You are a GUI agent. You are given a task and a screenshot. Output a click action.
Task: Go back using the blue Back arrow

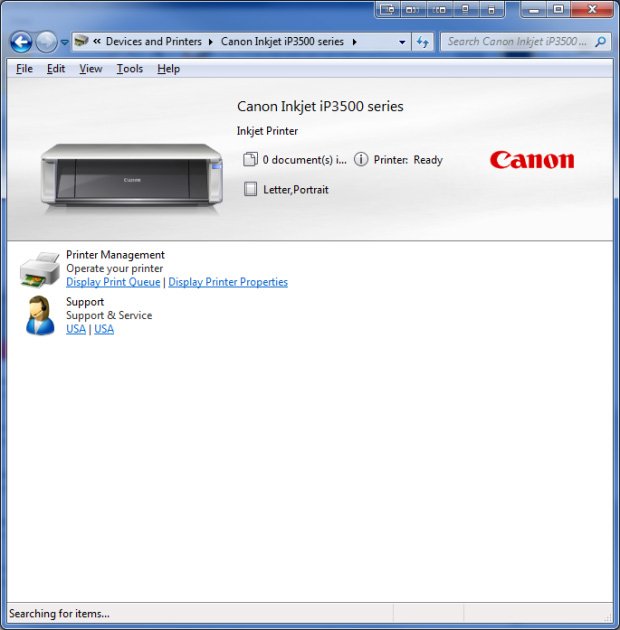point(21,42)
